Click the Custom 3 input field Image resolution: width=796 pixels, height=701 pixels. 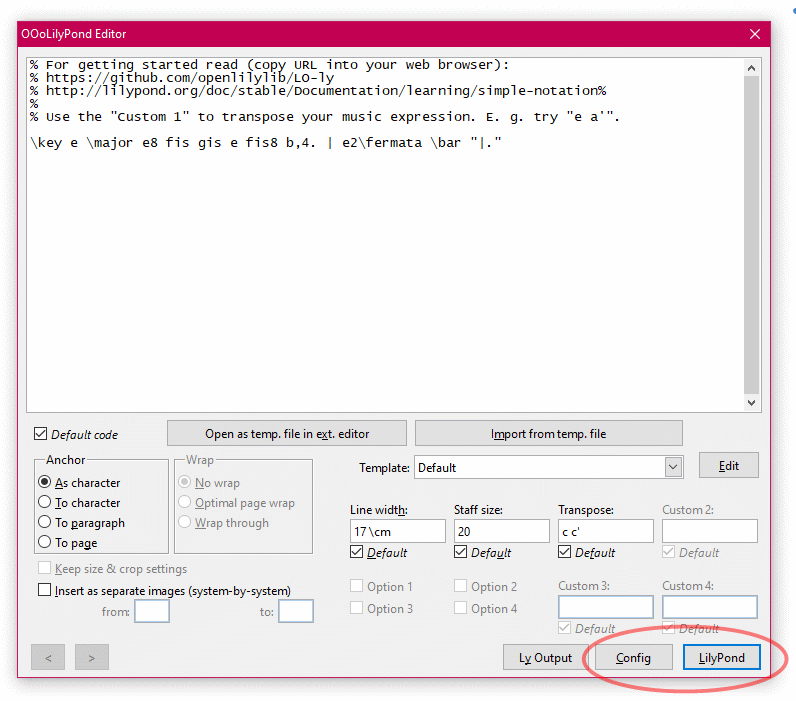tap(606, 607)
